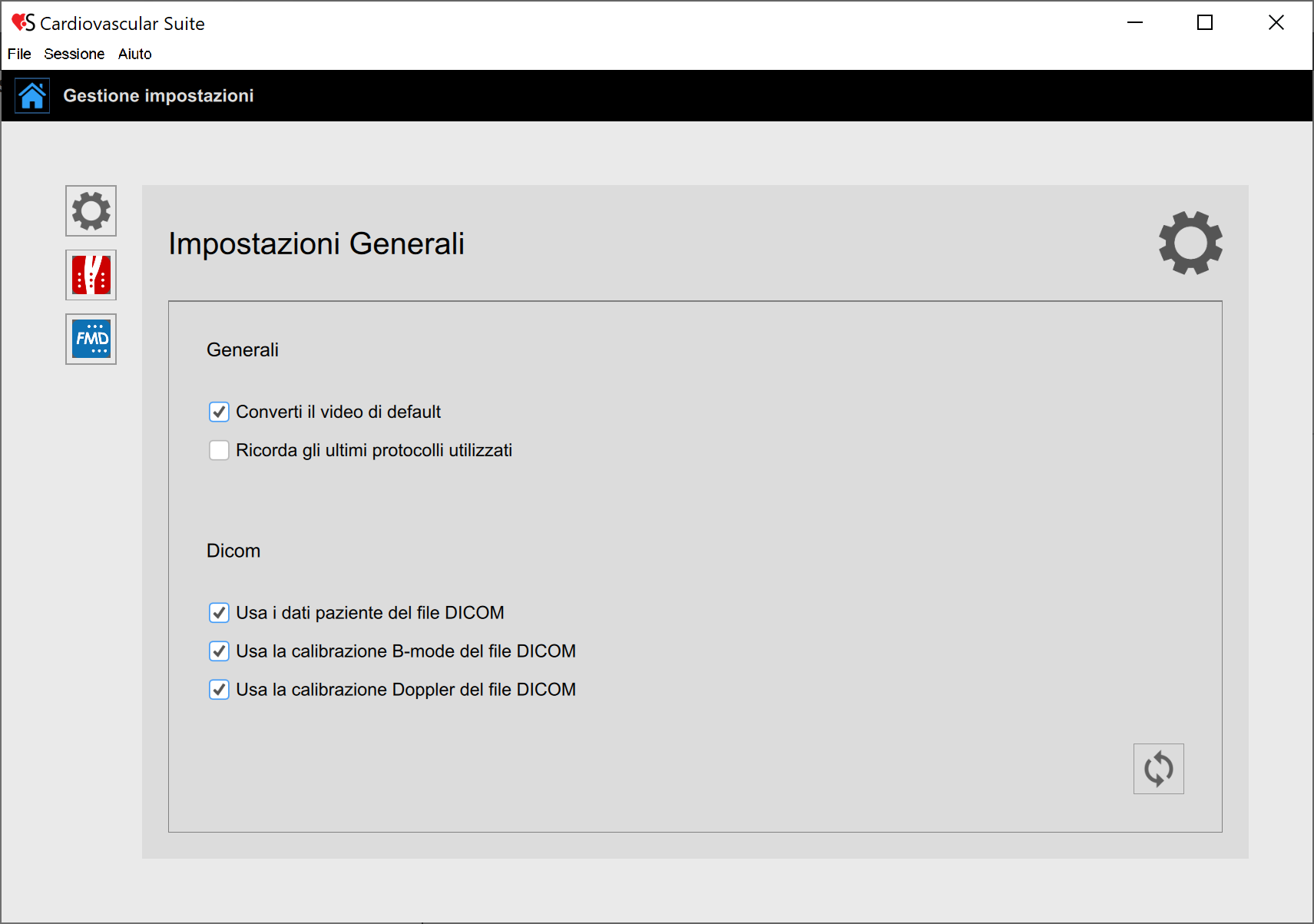Uncheck "Usa i dati paziente del file DICOM"

click(x=219, y=613)
